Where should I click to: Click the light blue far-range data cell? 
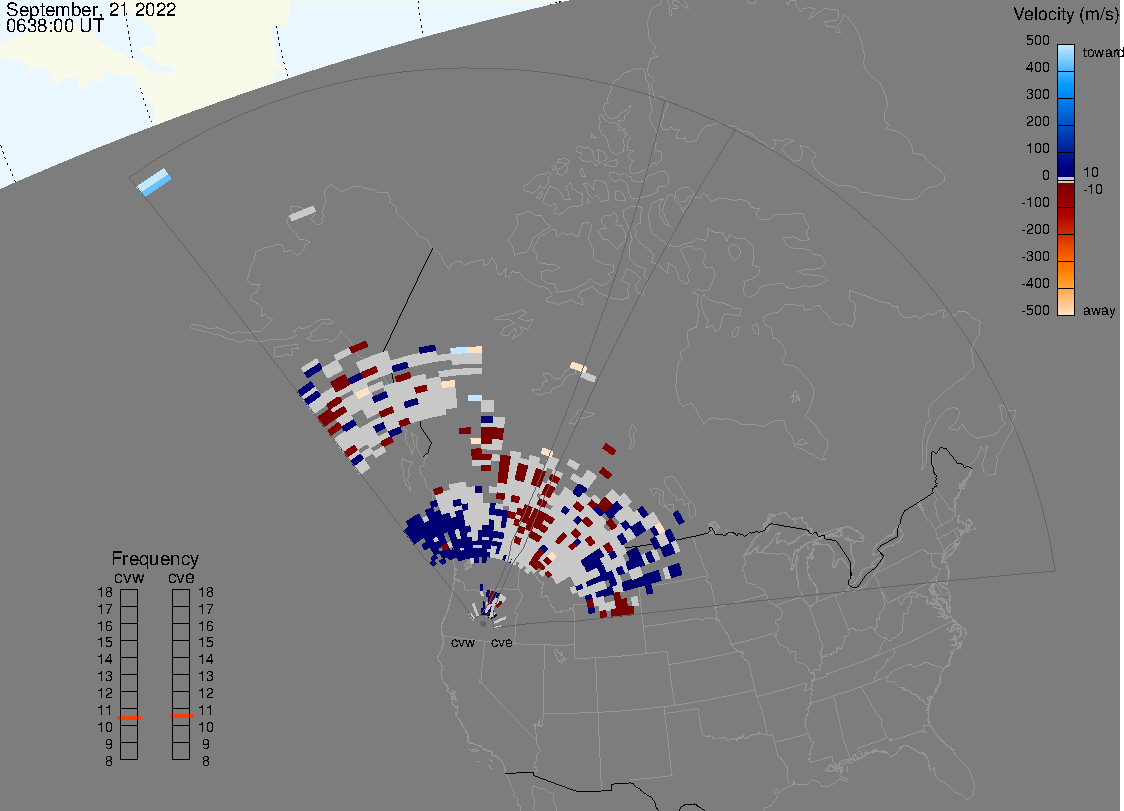coord(154,182)
